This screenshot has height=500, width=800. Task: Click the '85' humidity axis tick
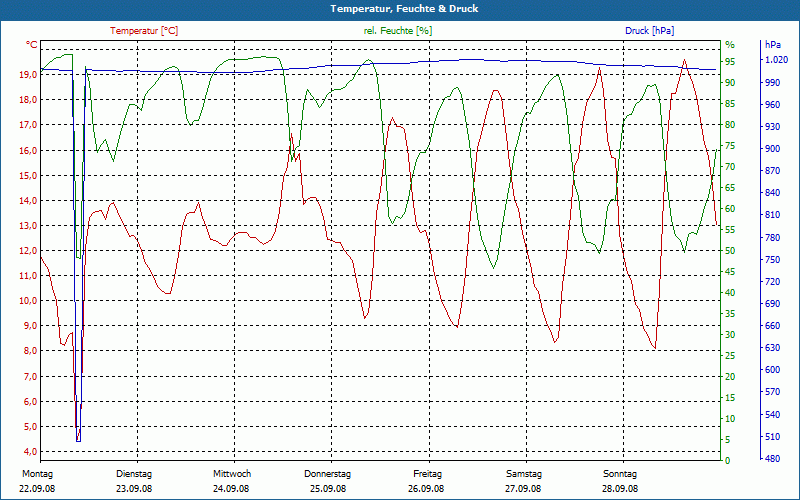[730, 104]
